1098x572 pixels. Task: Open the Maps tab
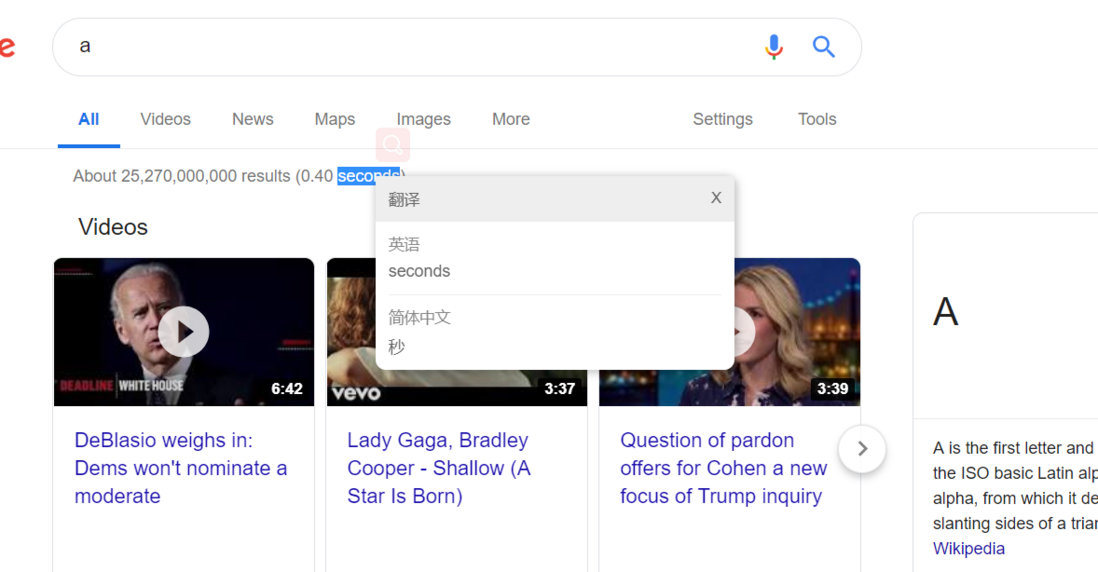coord(335,119)
